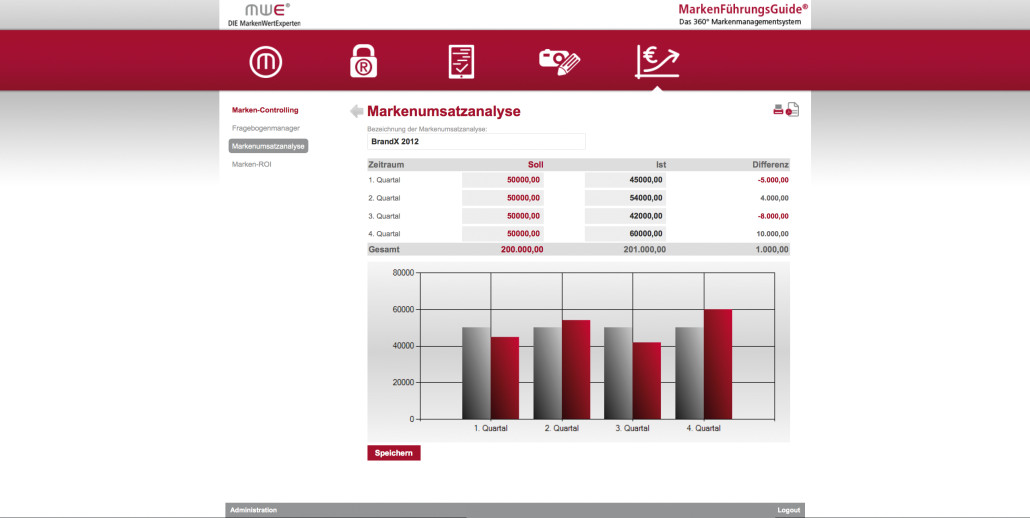1030x518 pixels.
Task: Open the camera and pencil section
Action: tap(560, 62)
